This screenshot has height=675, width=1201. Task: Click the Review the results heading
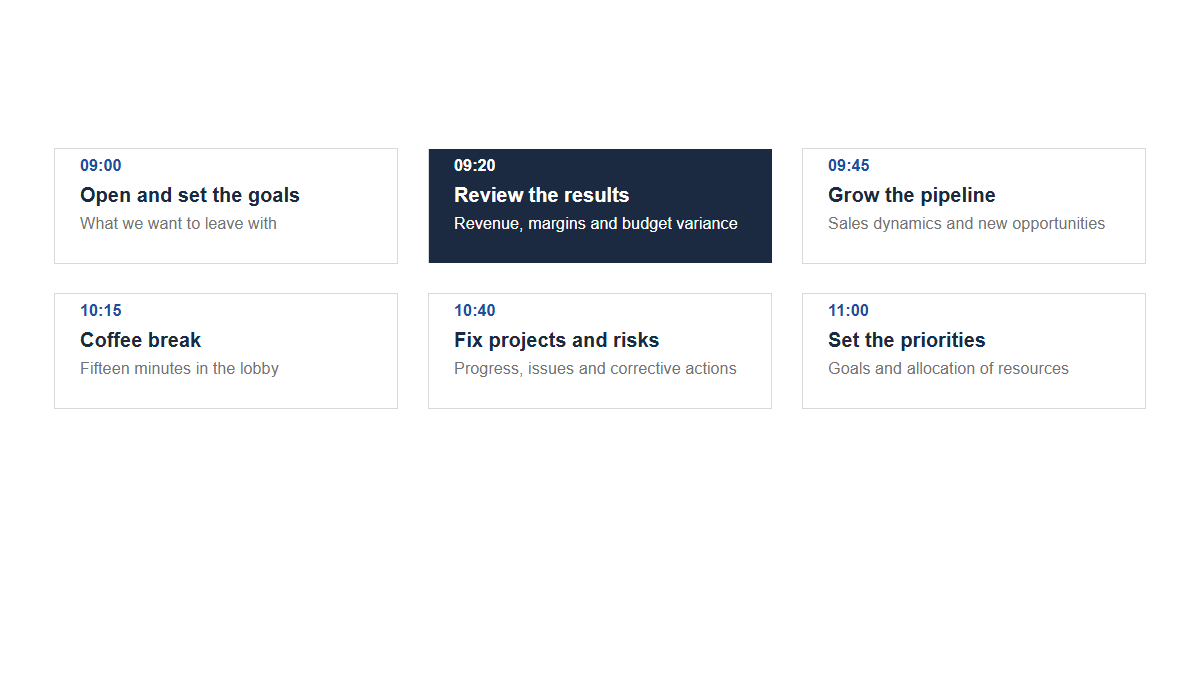[542, 195]
